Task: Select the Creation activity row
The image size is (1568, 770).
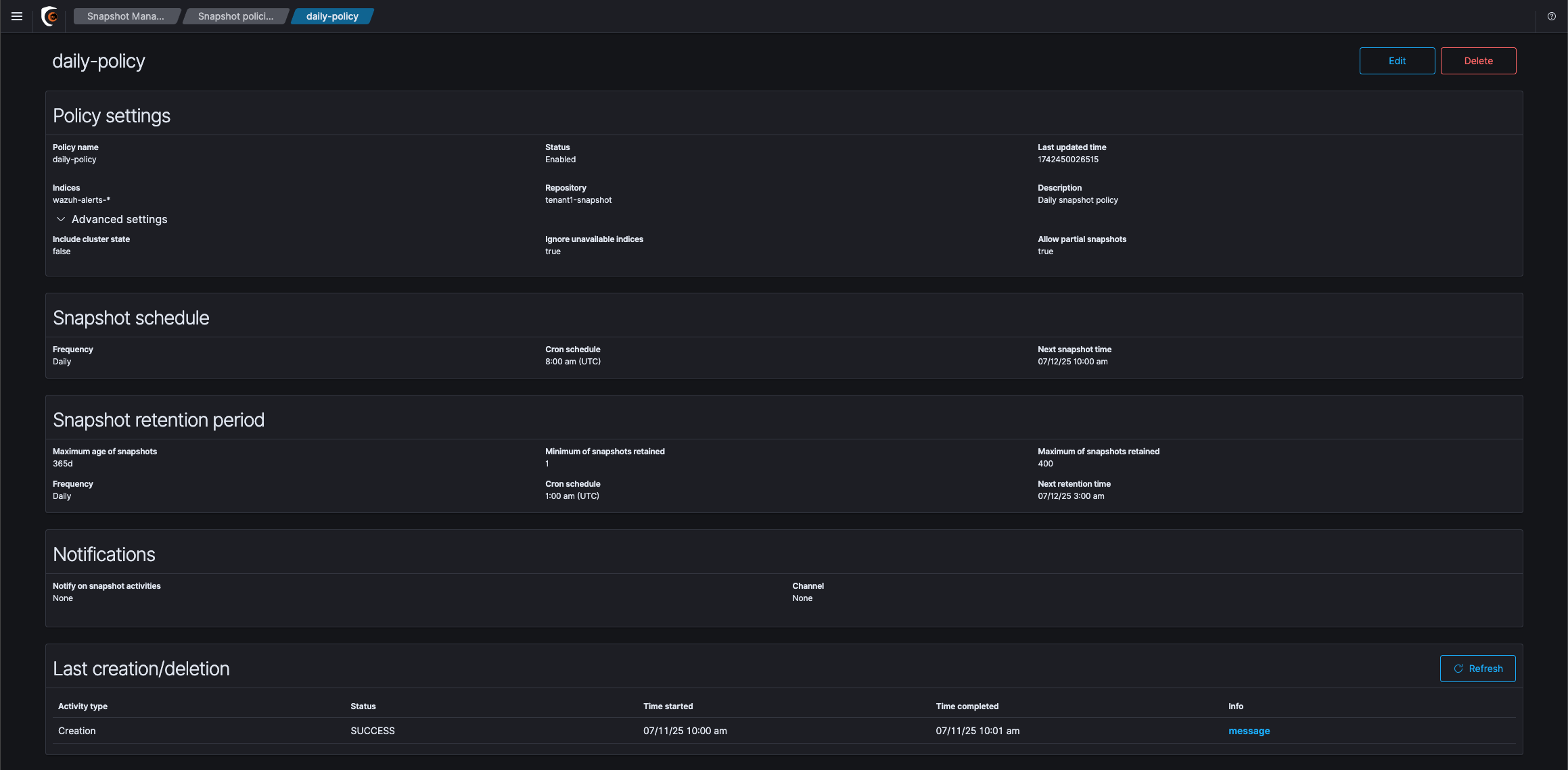Action: click(77, 731)
